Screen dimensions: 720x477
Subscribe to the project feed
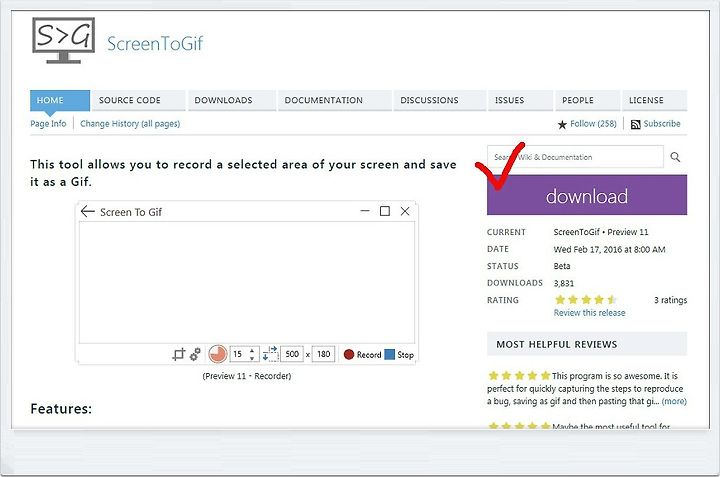[662, 123]
